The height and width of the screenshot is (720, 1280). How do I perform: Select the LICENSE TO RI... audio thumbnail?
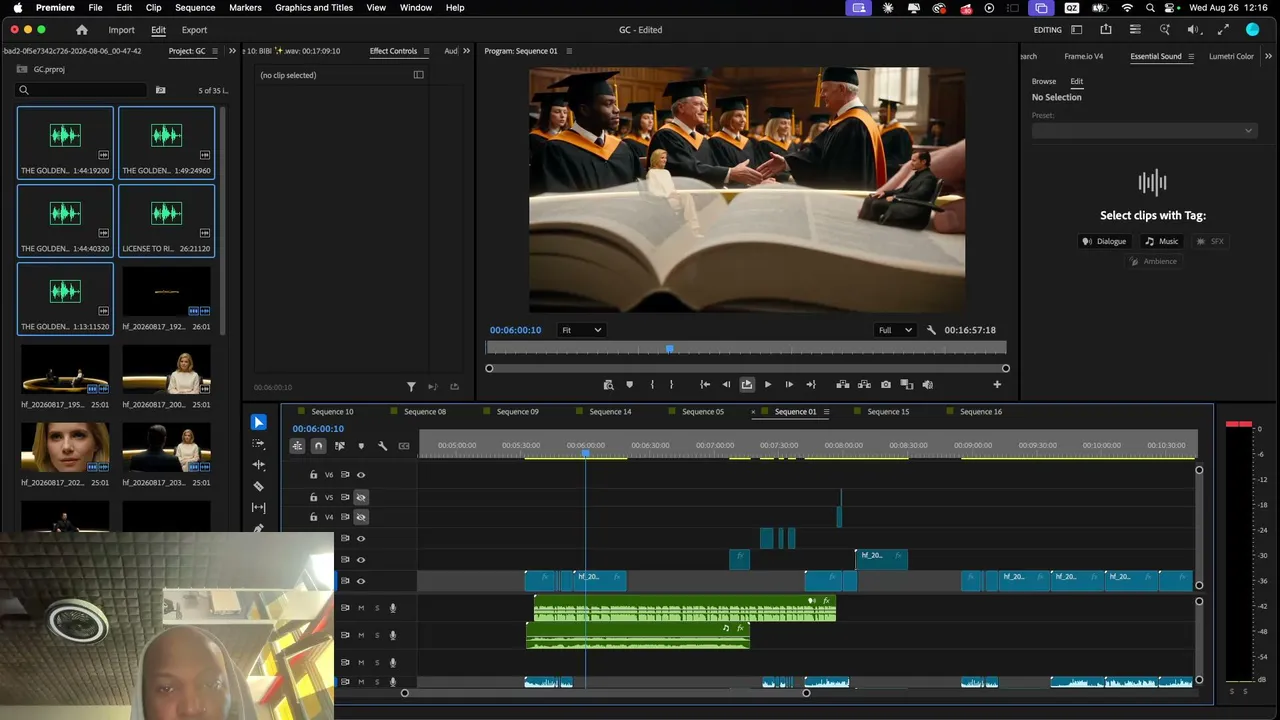[x=166, y=220]
